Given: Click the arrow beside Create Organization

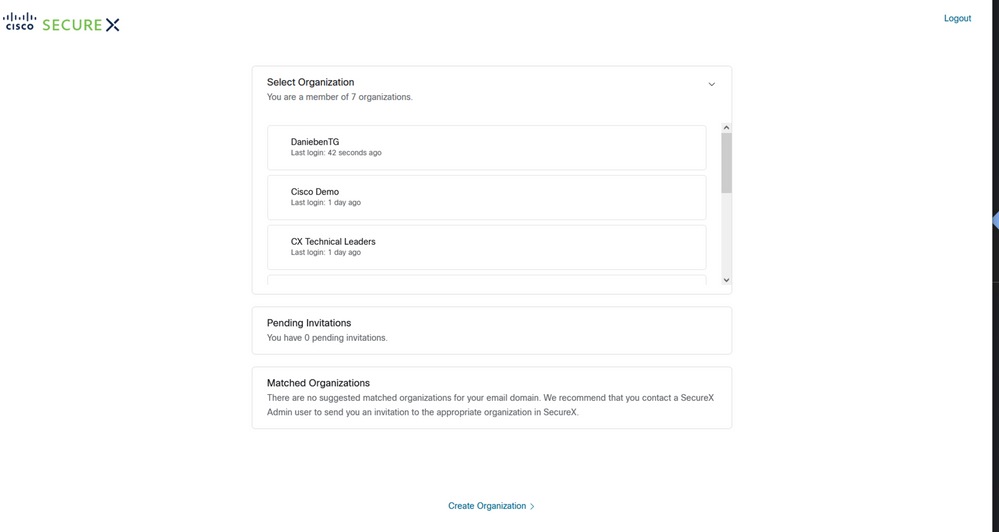Looking at the screenshot, I should (532, 507).
